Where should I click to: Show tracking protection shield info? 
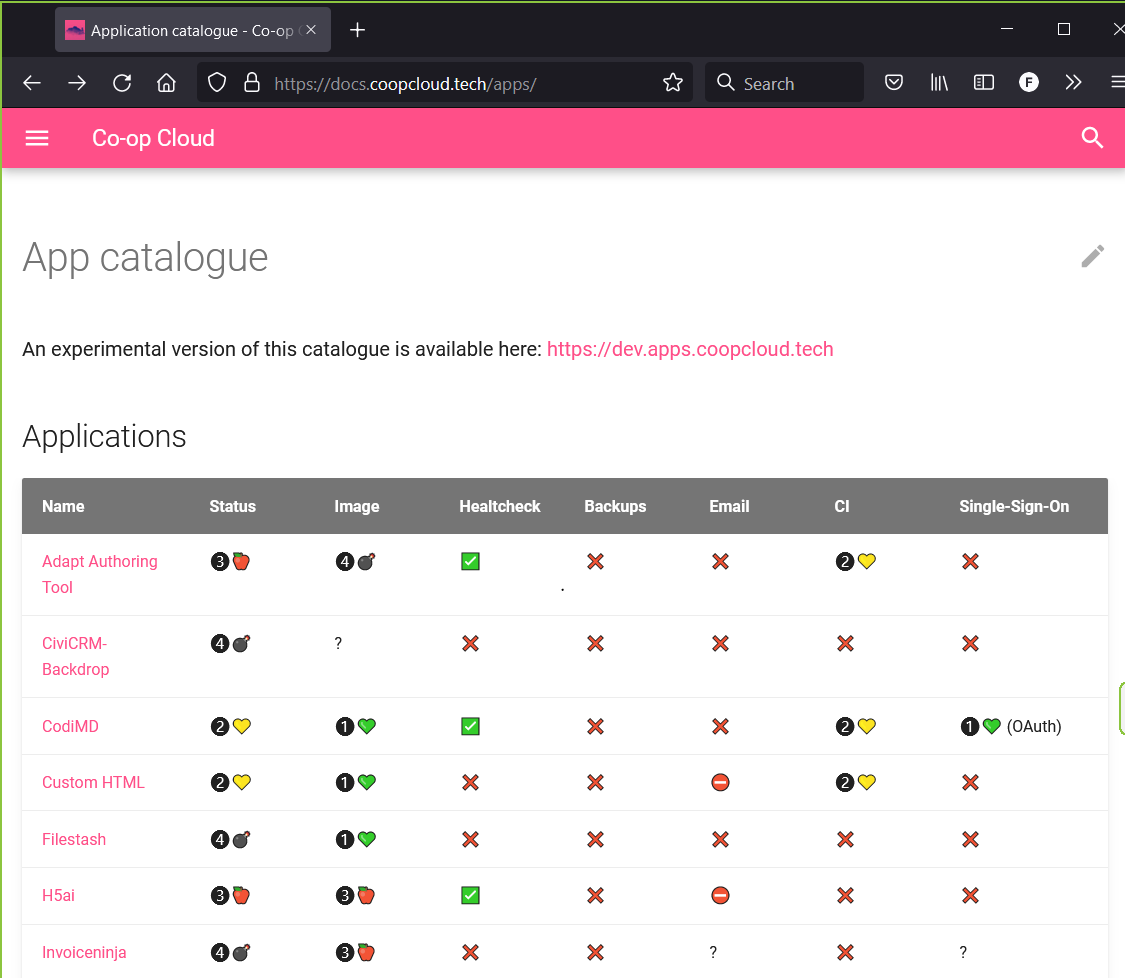pyautogui.click(x=217, y=83)
